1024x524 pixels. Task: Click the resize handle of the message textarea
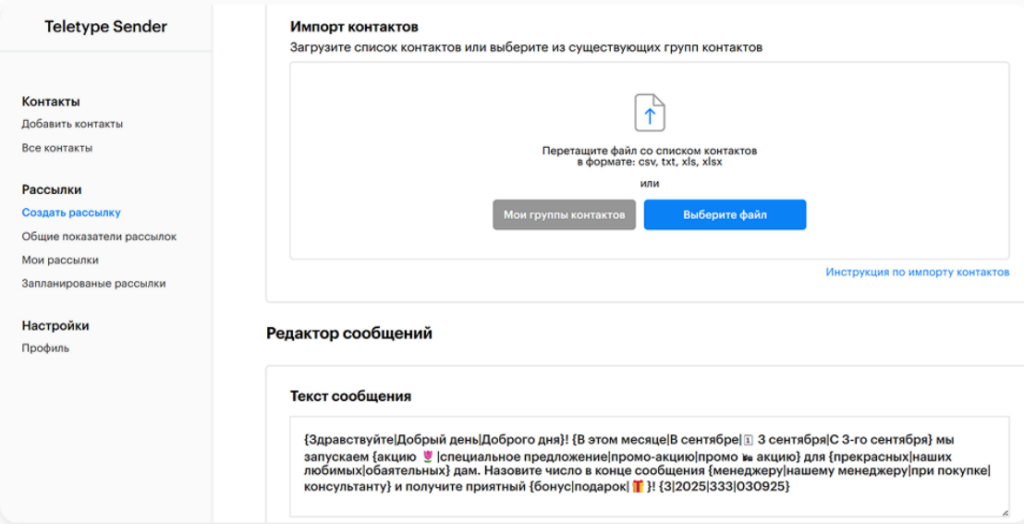(x=1003, y=511)
